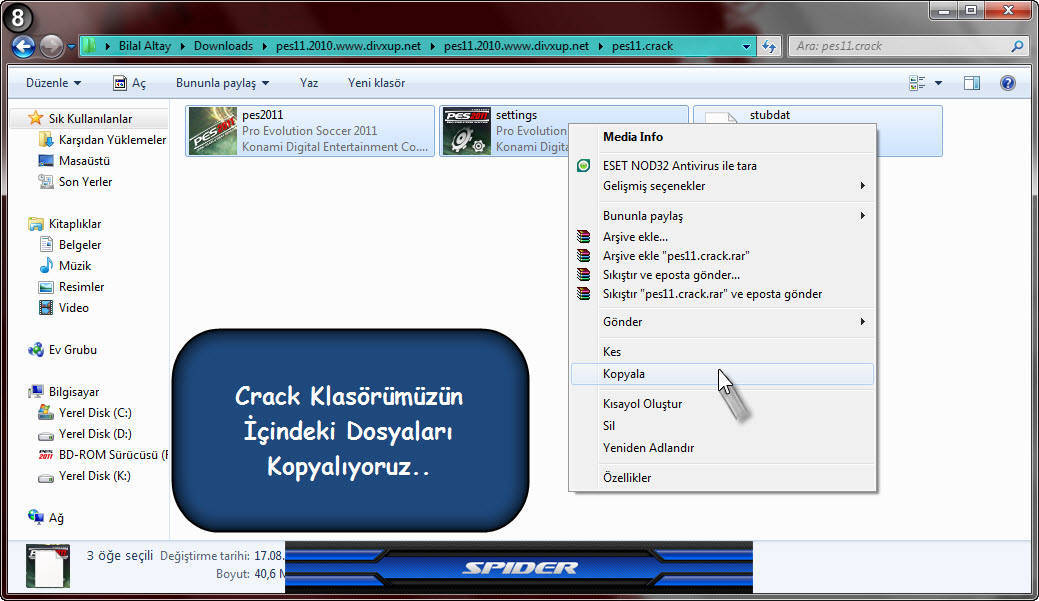Open Son Yerler in the sidebar
The height and width of the screenshot is (601, 1039).
click(x=76, y=182)
